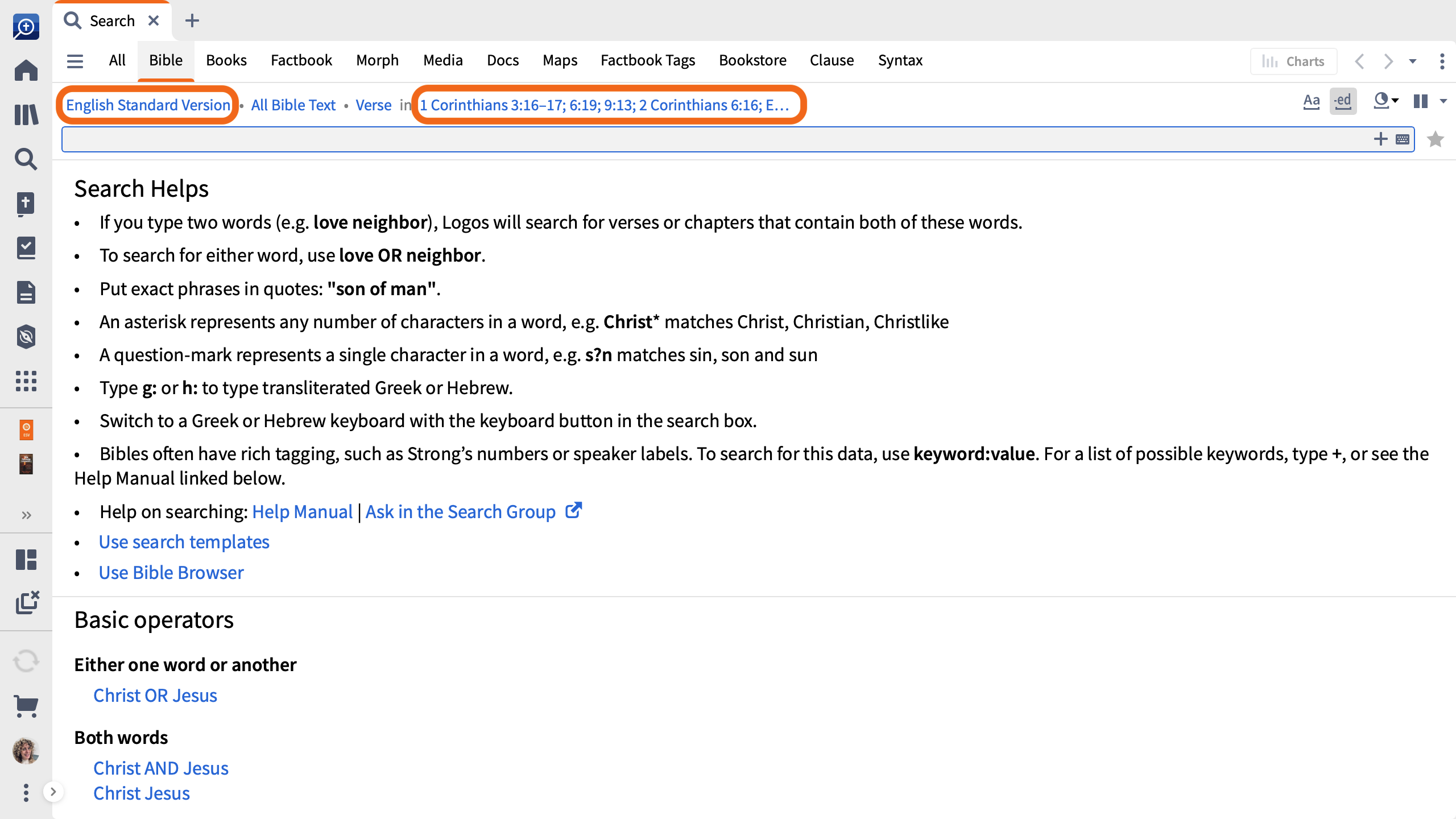This screenshot has height=819, width=1456.
Task: Switch to the Syntax search tab
Action: [900, 60]
